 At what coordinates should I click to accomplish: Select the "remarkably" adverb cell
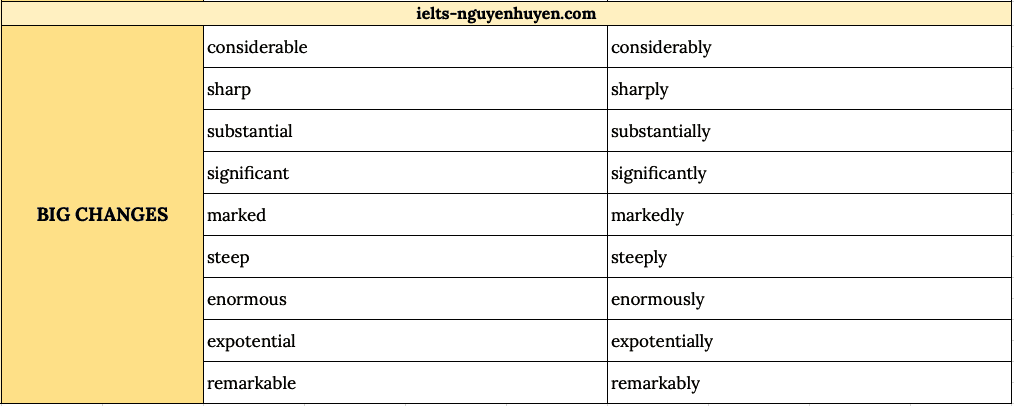point(808,383)
